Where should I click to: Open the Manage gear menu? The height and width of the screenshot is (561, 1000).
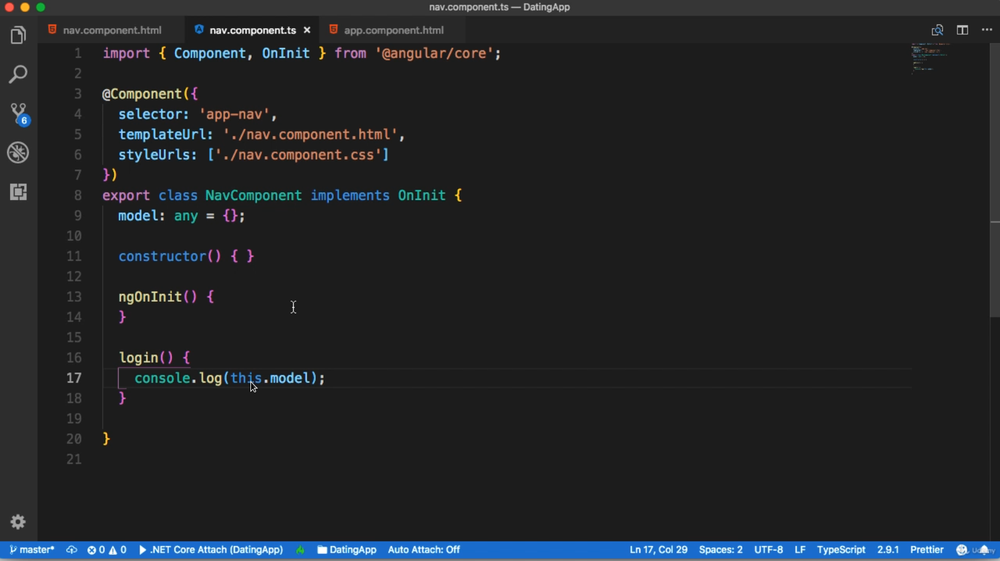tap(18, 522)
